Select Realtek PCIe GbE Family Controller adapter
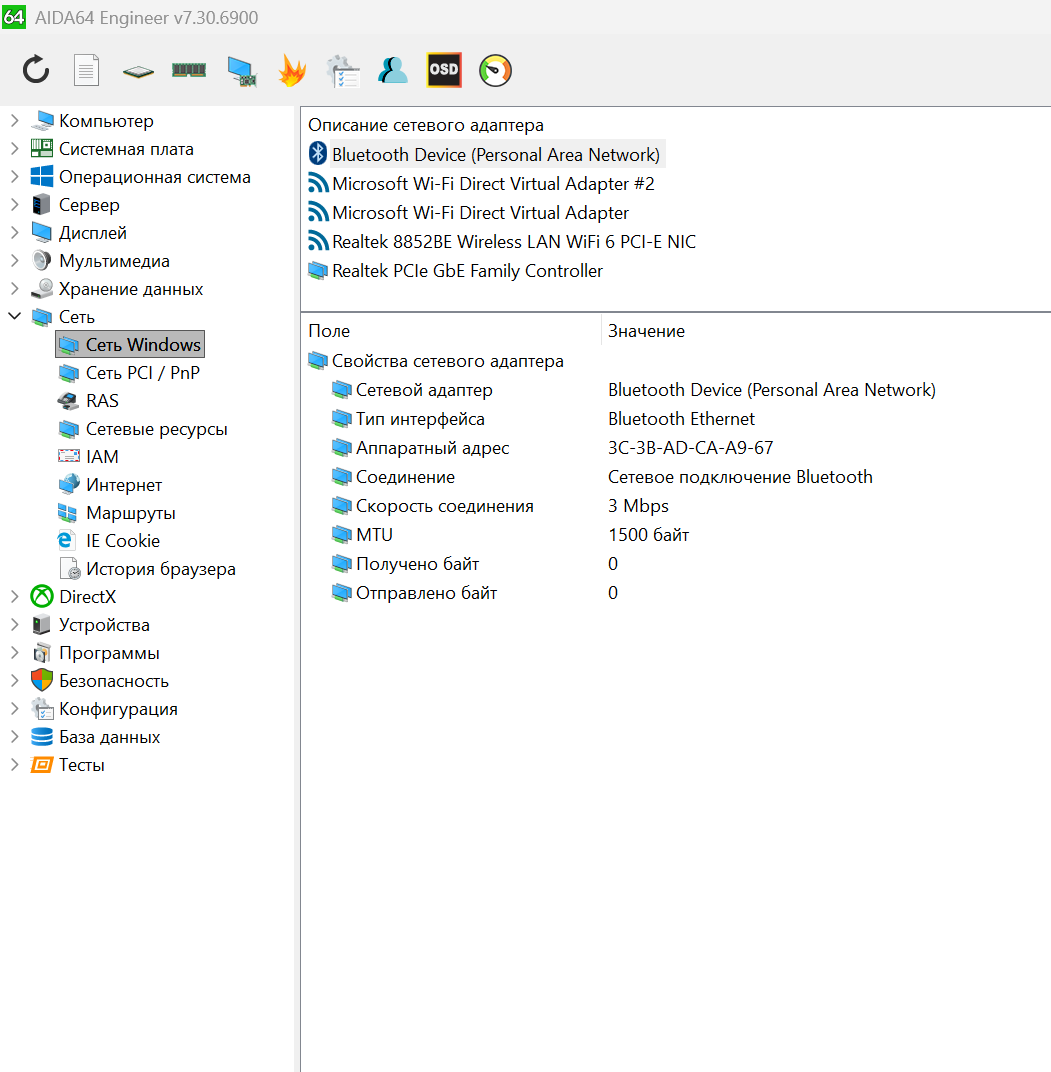 coord(467,271)
